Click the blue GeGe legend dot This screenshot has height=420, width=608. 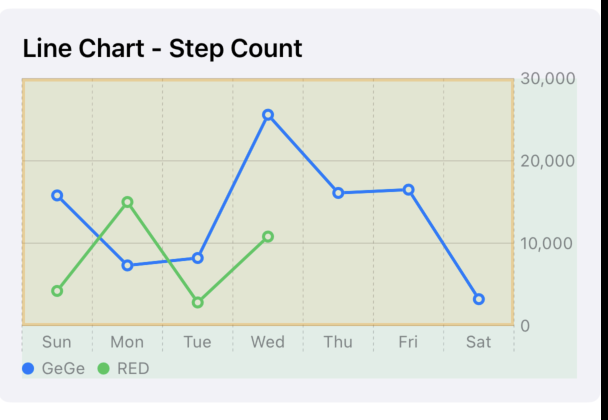click(28, 368)
